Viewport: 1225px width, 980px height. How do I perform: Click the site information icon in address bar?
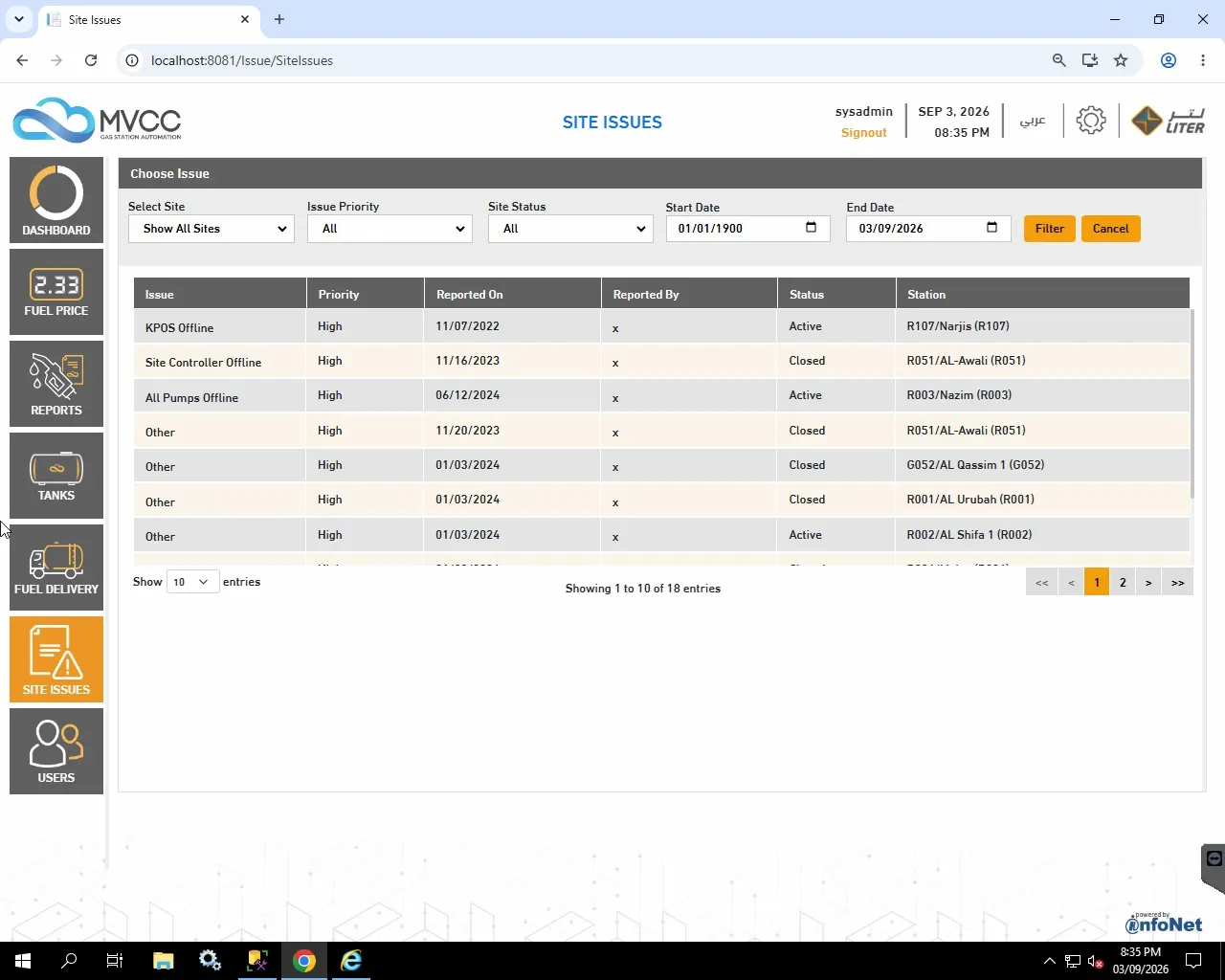click(x=132, y=60)
